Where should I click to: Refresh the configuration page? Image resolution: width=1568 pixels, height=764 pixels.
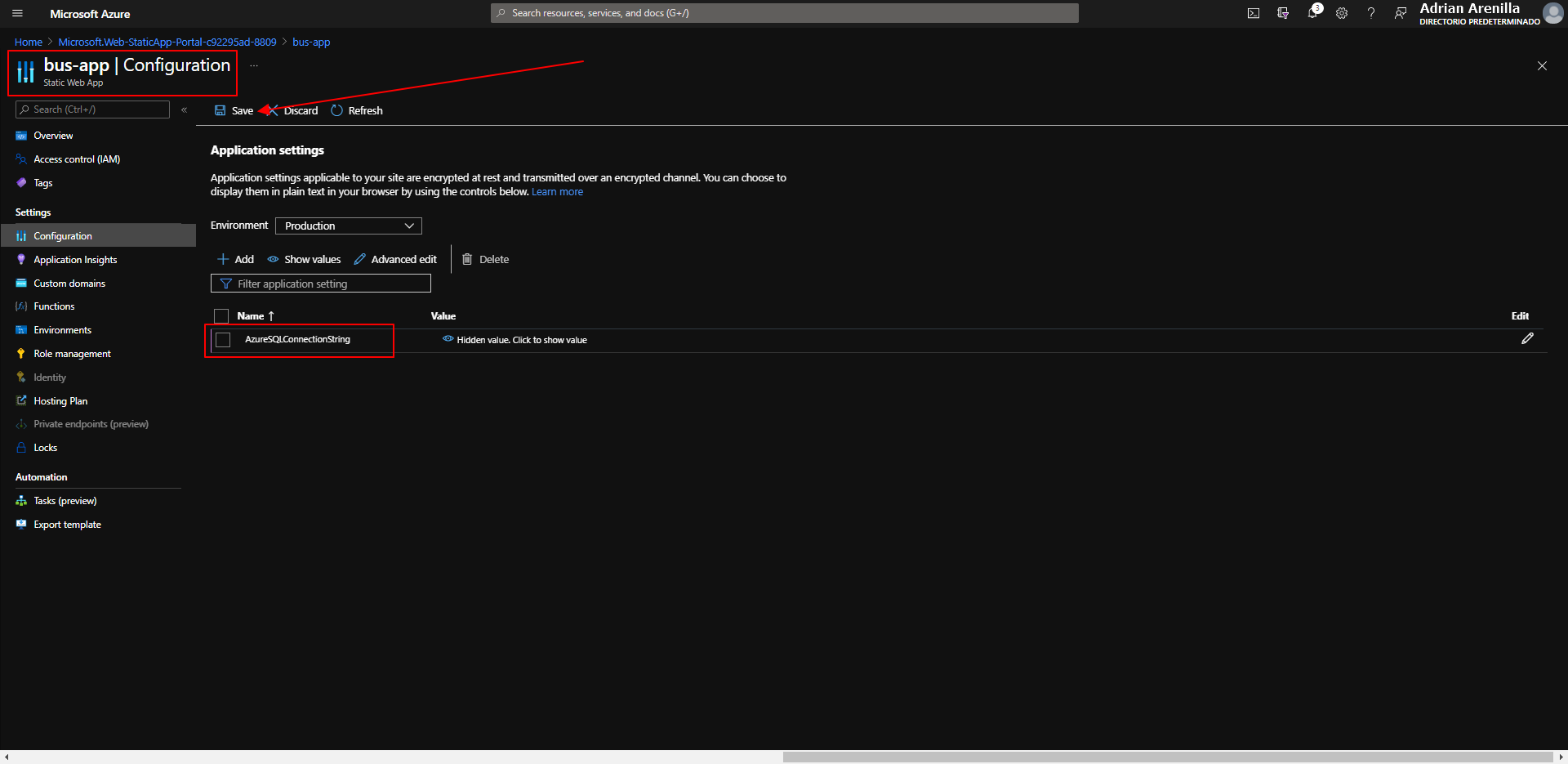(x=357, y=110)
